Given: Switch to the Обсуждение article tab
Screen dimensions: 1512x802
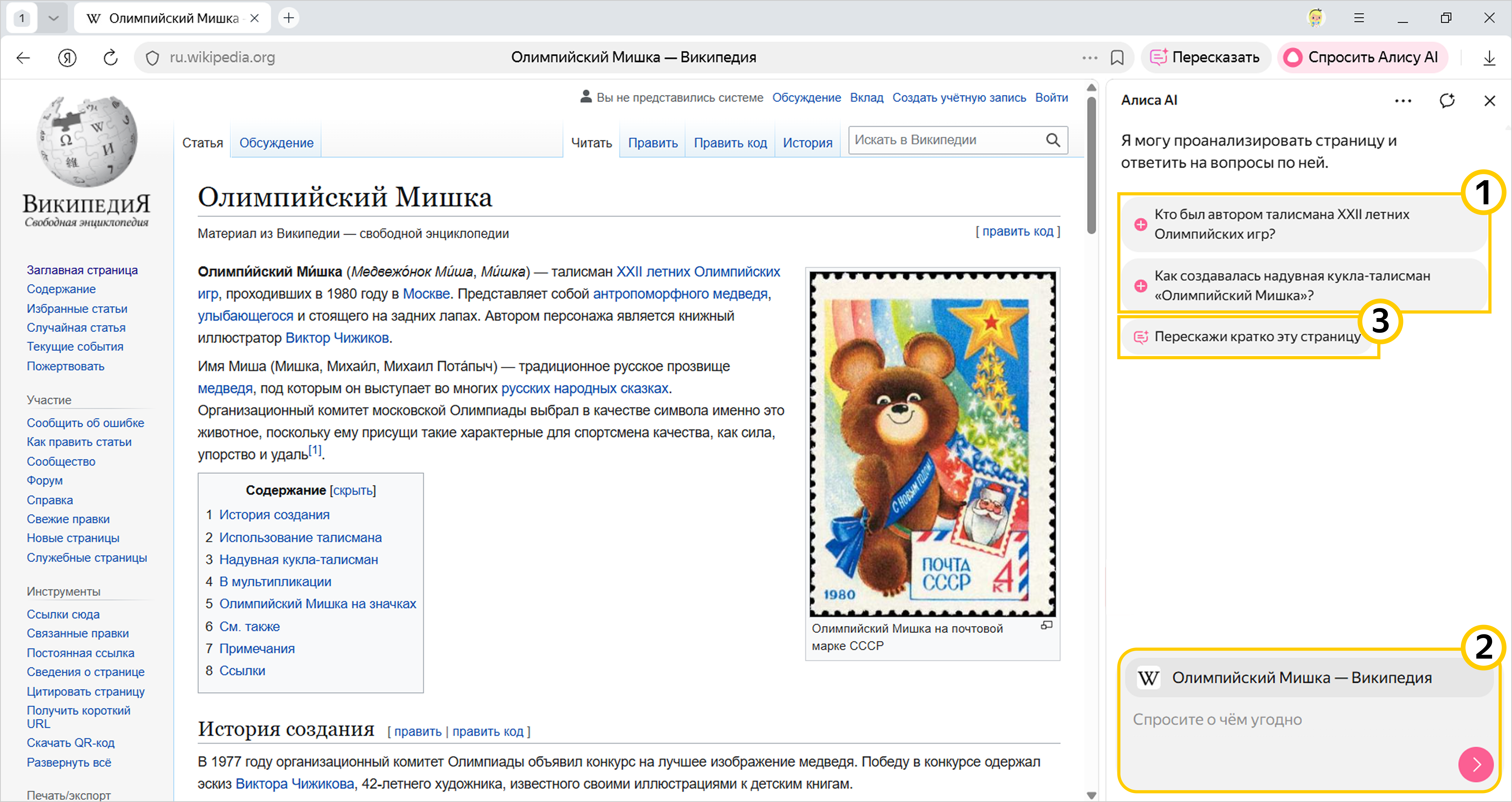Looking at the screenshot, I should (276, 143).
